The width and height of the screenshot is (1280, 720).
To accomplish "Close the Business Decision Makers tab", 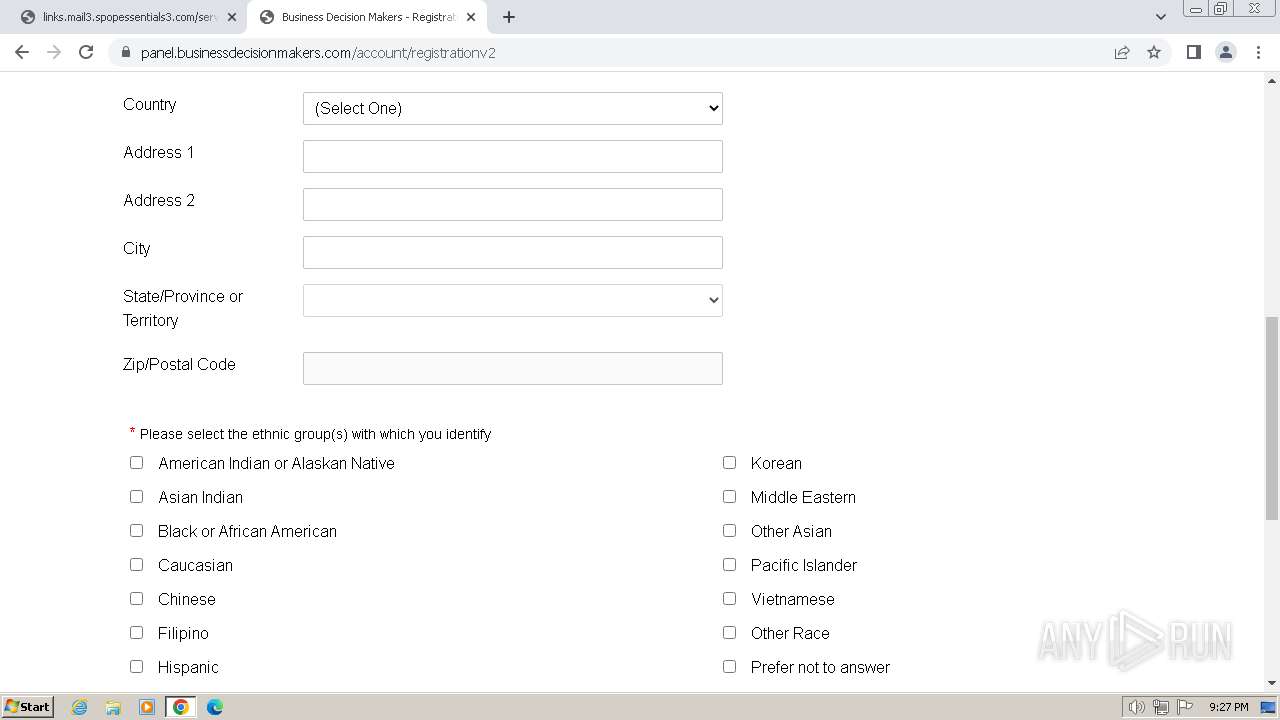I will pos(471,17).
